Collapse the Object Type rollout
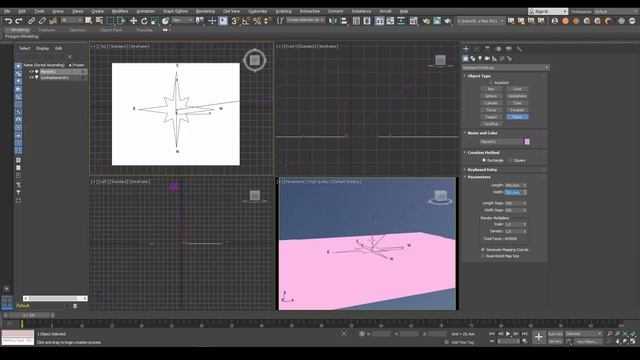This screenshot has height=360, width=640. [479, 76]
